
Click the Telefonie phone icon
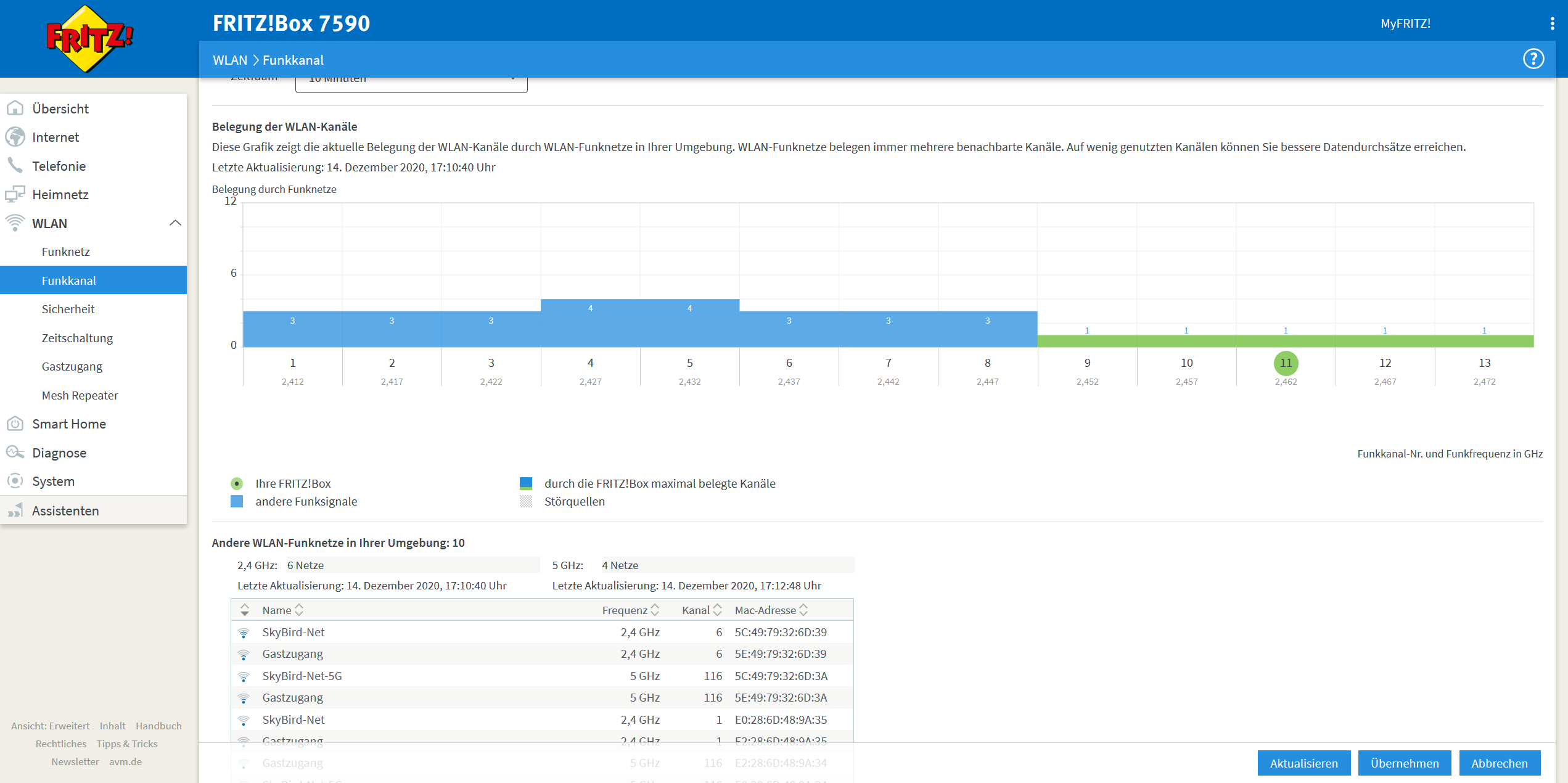pos(15,165)
